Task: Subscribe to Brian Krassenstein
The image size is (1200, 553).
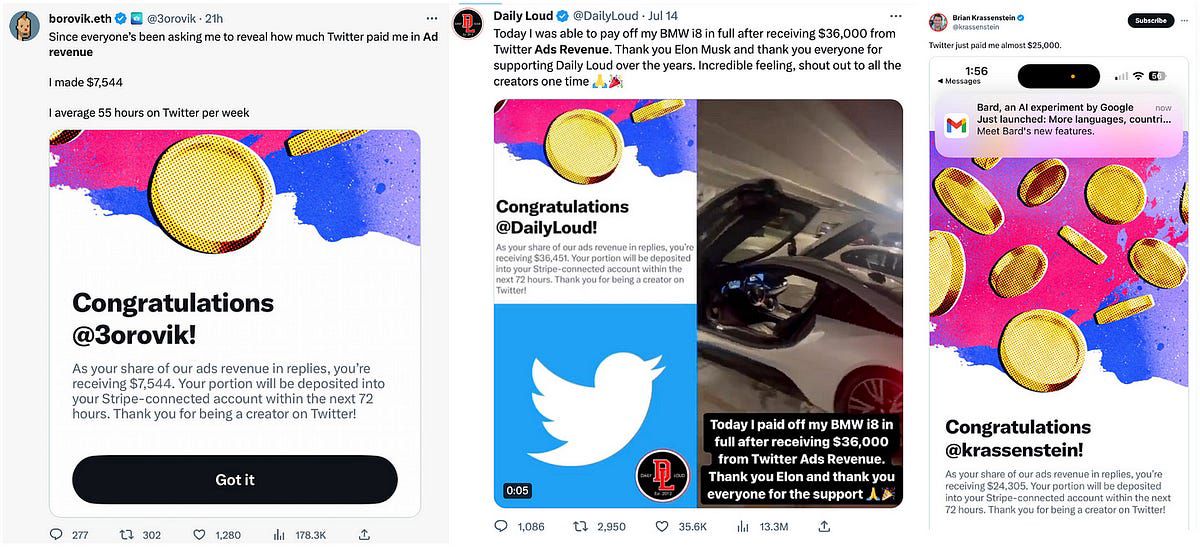Action: [x=1151, y=20]
